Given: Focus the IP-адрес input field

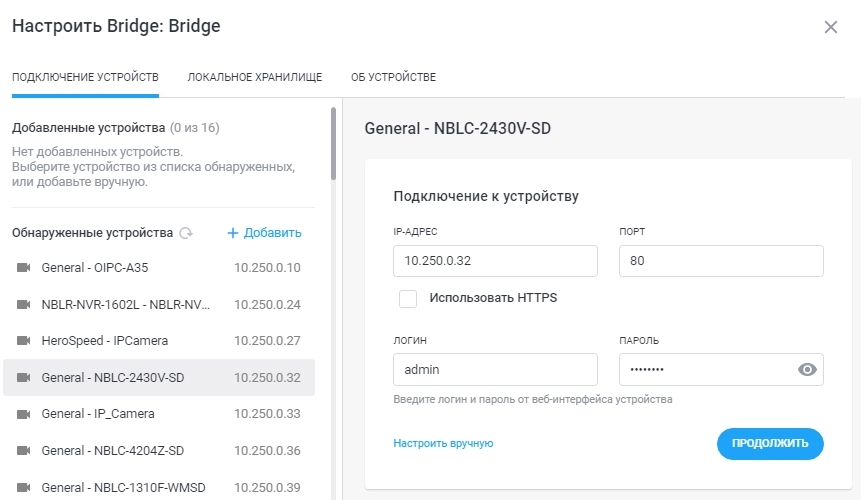Looking at the screenshot, I should click(x=495, y=261).
